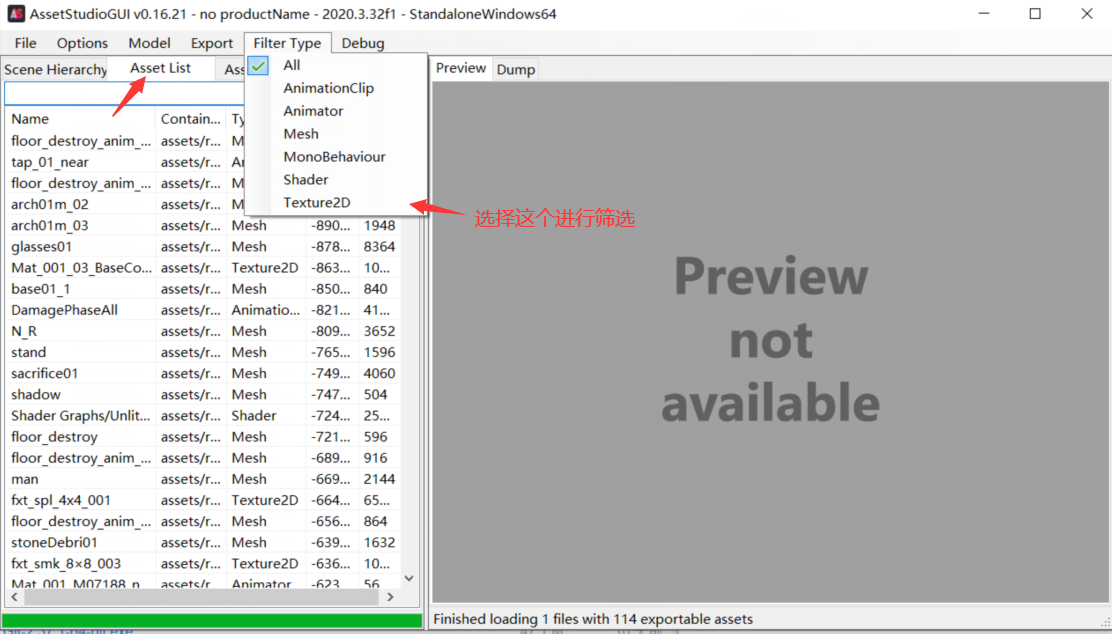
Task: Select the shadow mesh row
Action: (202, 394)
